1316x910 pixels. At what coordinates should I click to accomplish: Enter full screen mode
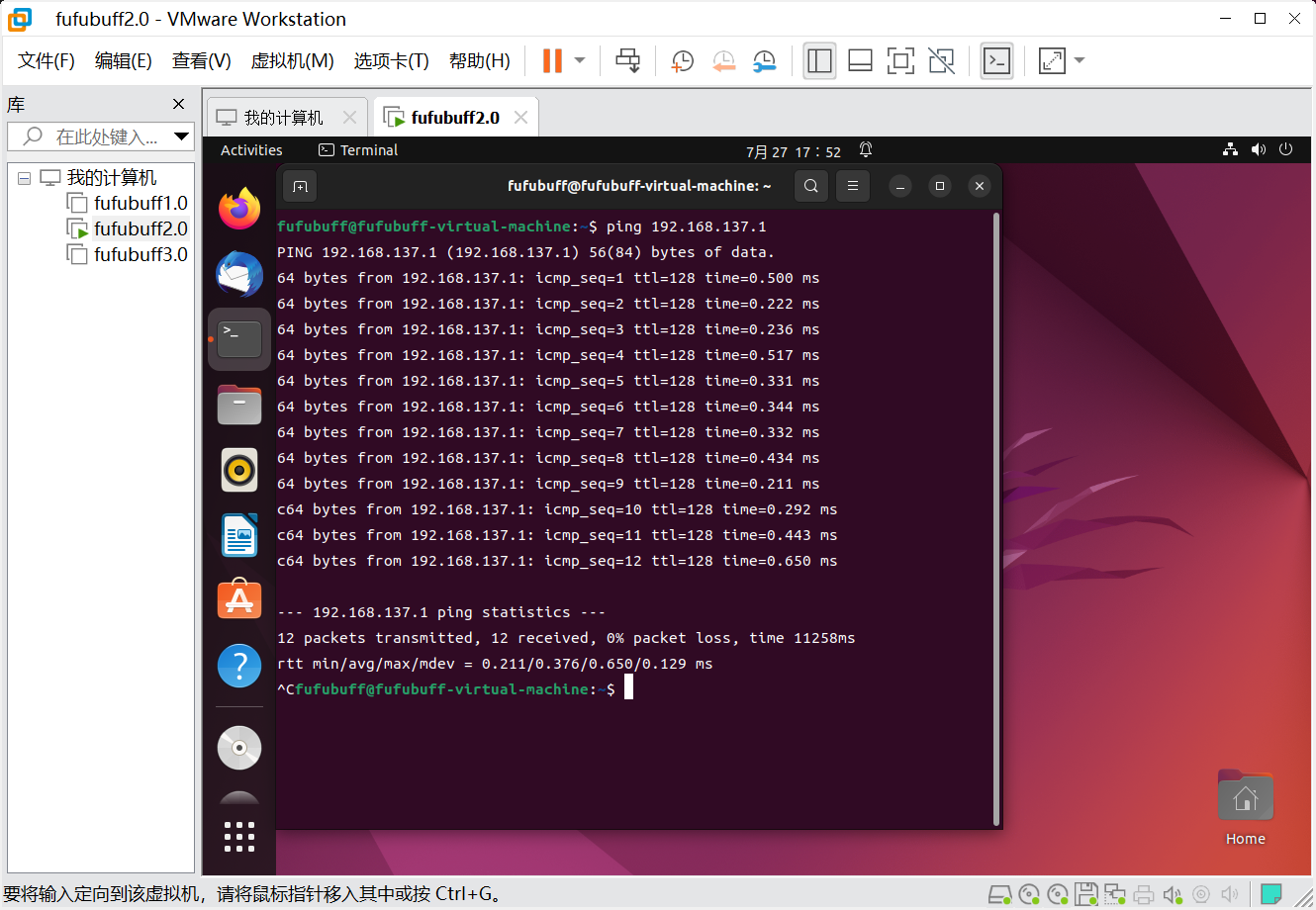tap(900, 60)
